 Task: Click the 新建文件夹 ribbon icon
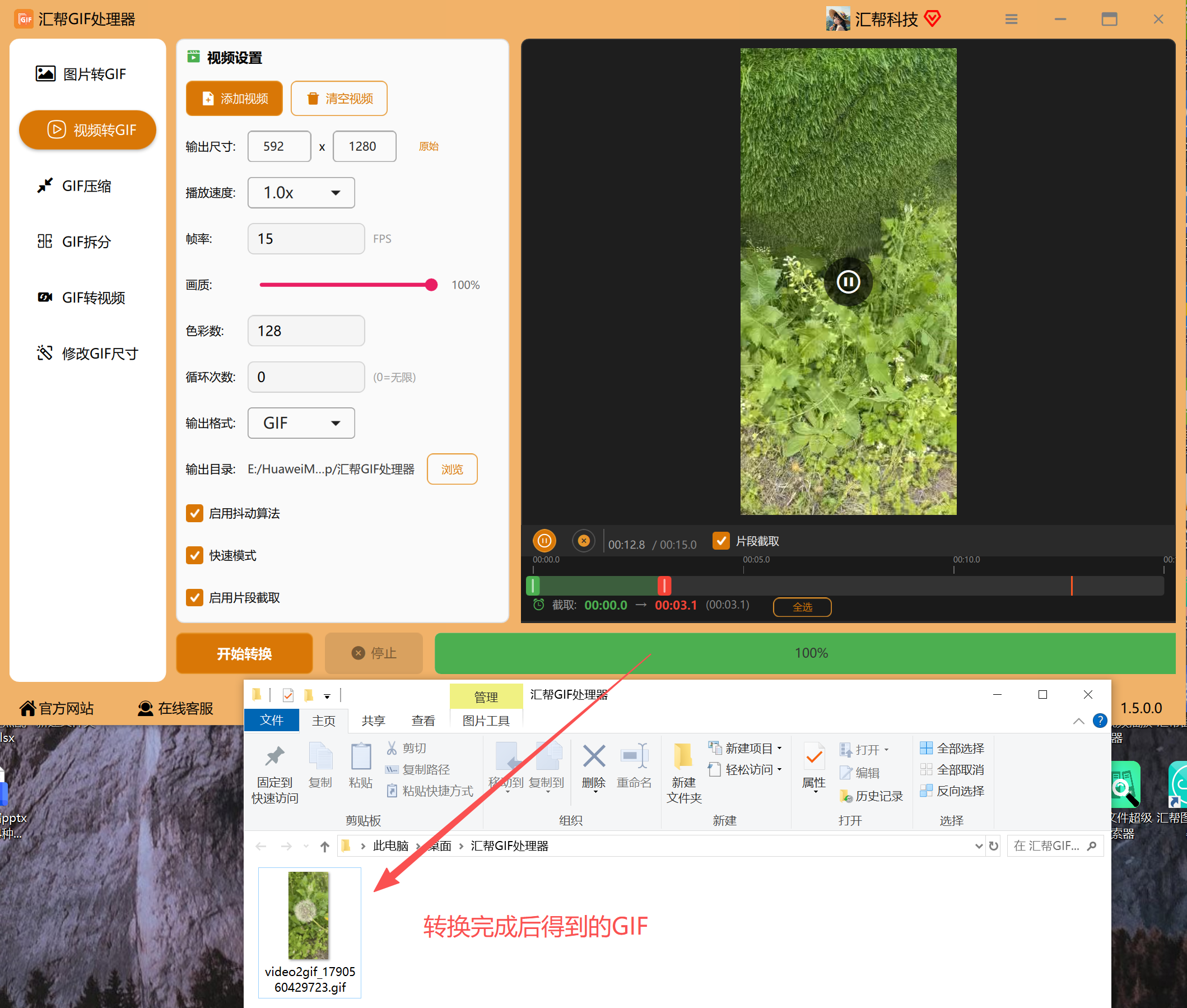pos(684,773)
